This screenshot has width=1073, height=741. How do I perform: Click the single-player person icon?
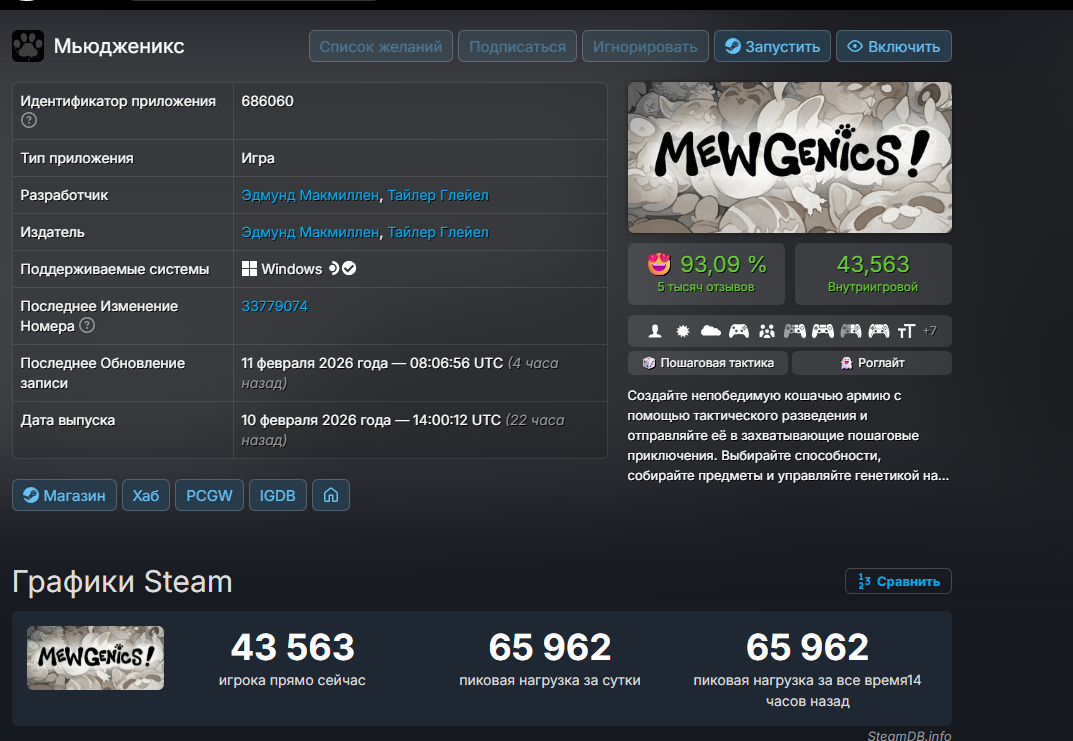coord(655,332)
